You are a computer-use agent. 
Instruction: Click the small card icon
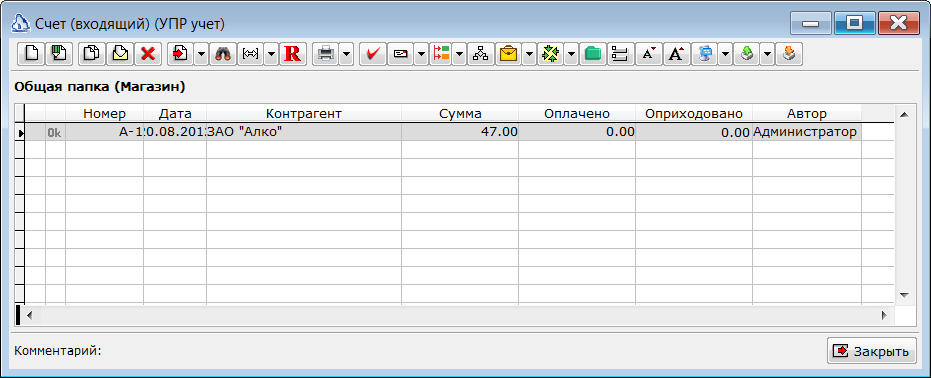click(x=401, y=54)
